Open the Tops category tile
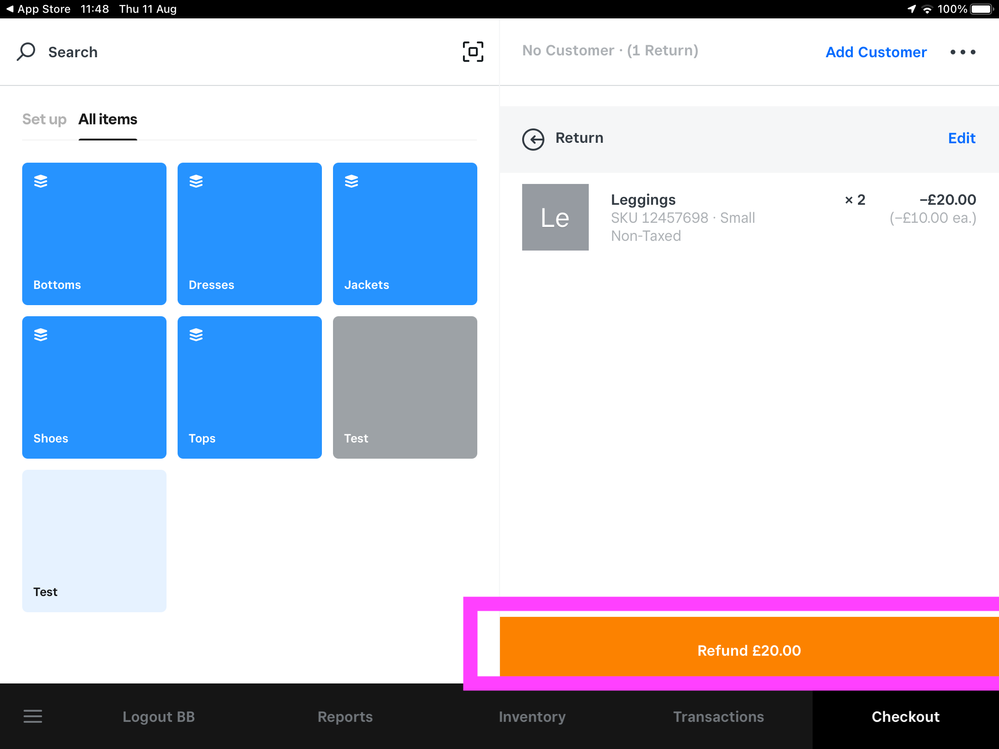999x749 pixels. (x=249, y=387)
